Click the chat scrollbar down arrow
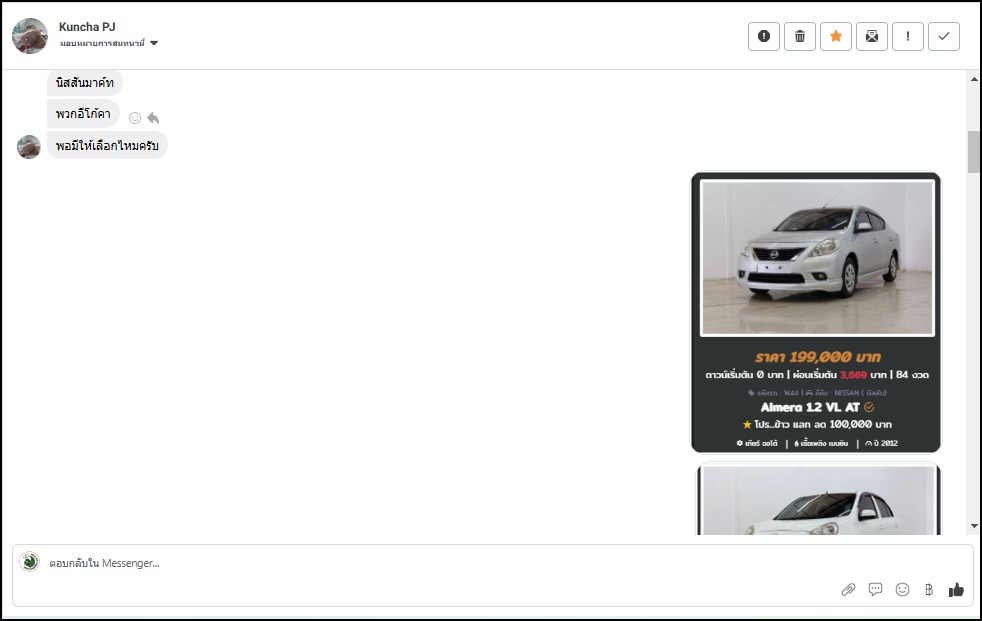 (x=974, y=526)
